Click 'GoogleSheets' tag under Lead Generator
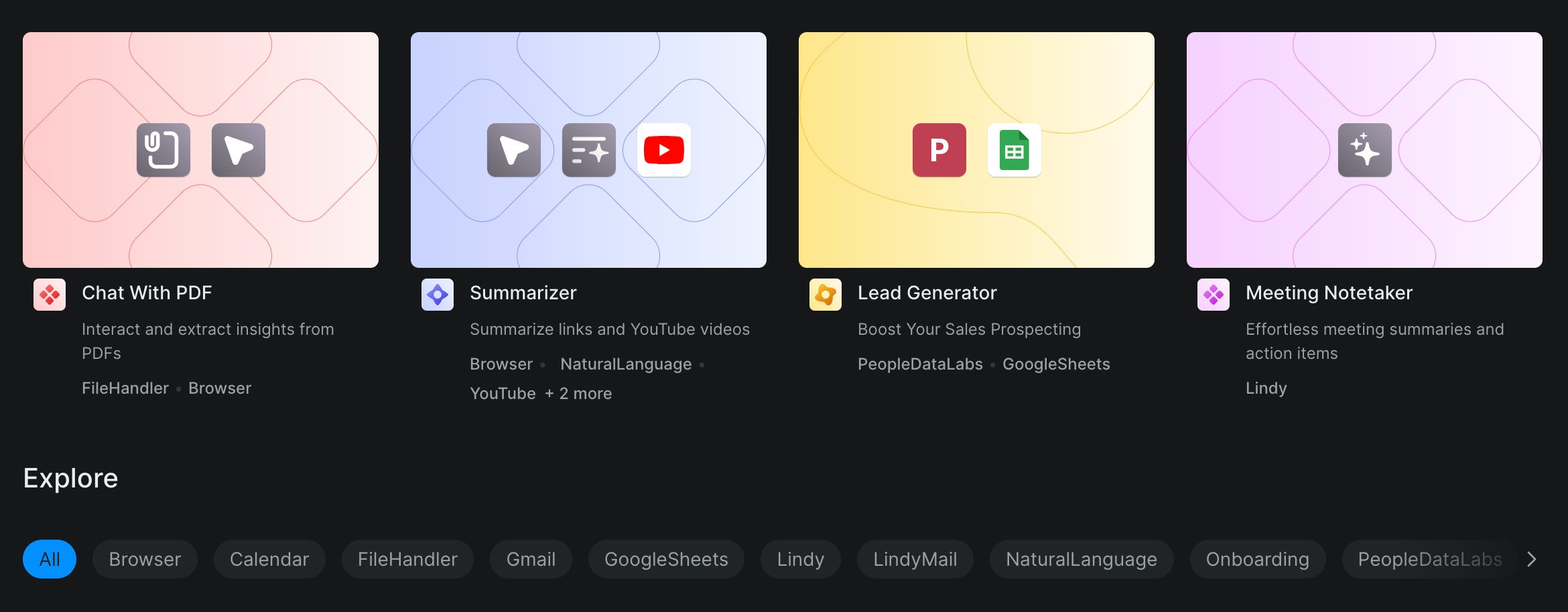 (1056, 364)
